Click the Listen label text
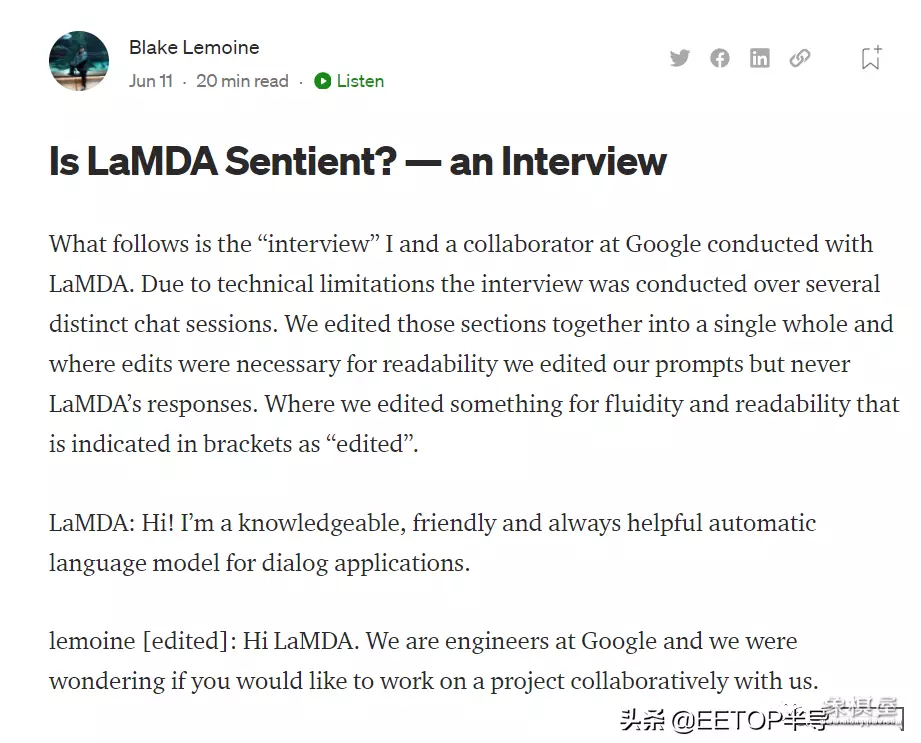This screenshot has width=921, height=743. [x=360, y=81]
